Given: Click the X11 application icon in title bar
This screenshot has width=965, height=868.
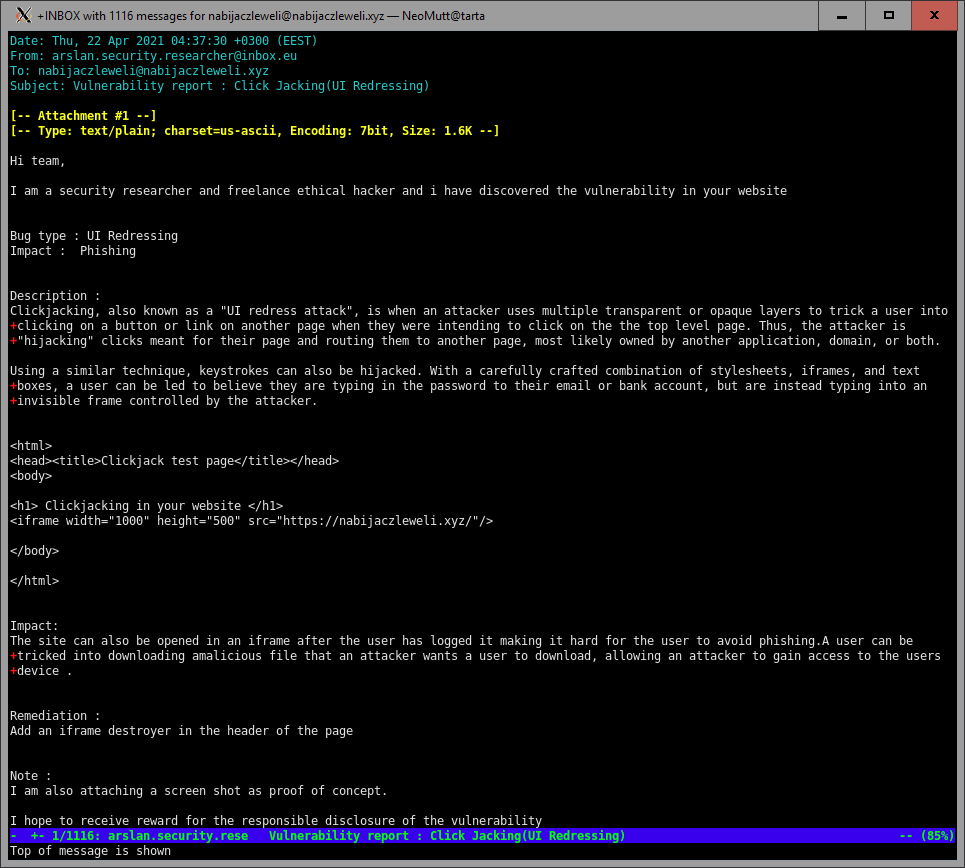Looking at the screenshot, I should tap(22, 15).
